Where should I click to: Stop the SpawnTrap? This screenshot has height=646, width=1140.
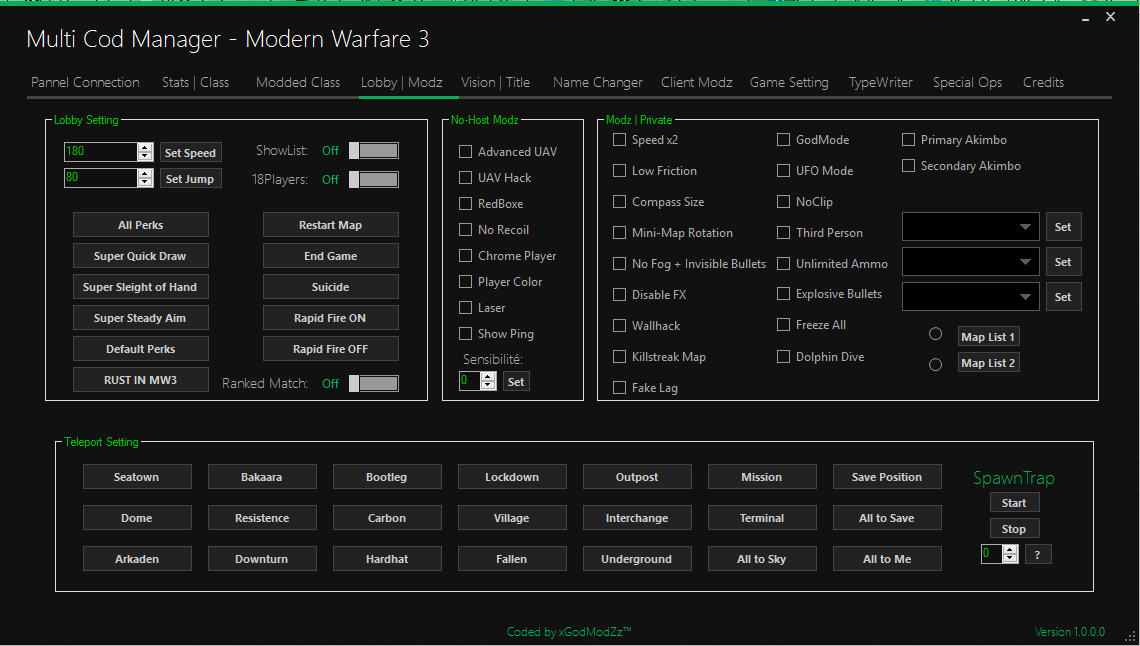click(x=1014, y=528)
